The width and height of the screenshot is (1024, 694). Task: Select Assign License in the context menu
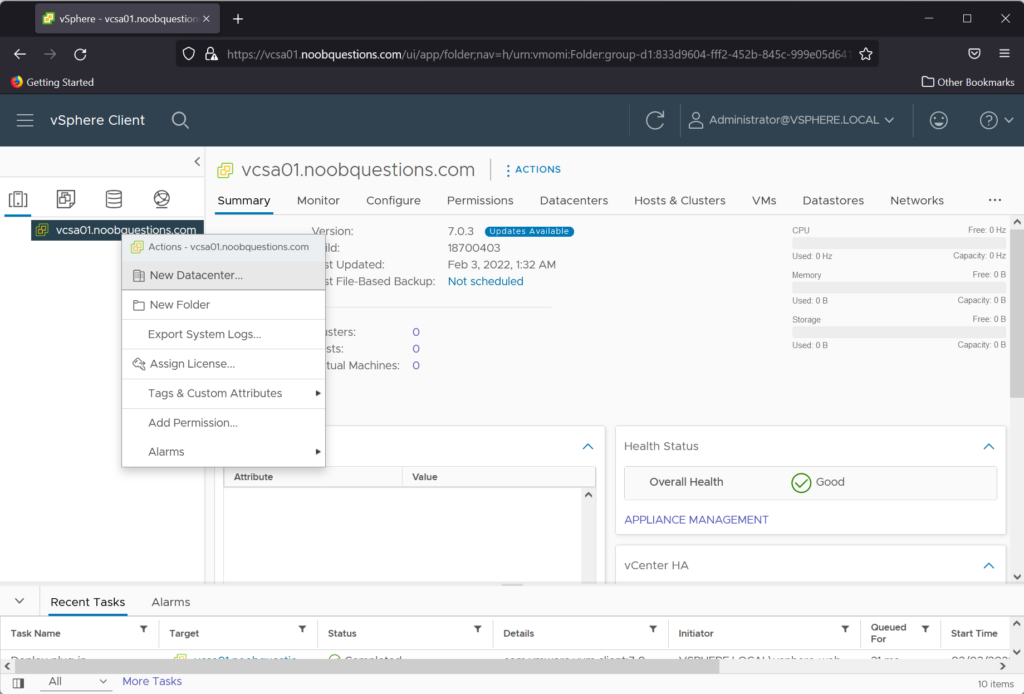[x=223, y=364]
